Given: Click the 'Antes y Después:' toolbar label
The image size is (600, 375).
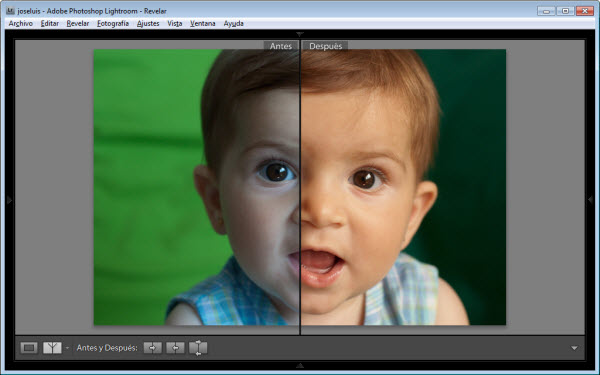Looking at the screenshot, I should 107,348.
